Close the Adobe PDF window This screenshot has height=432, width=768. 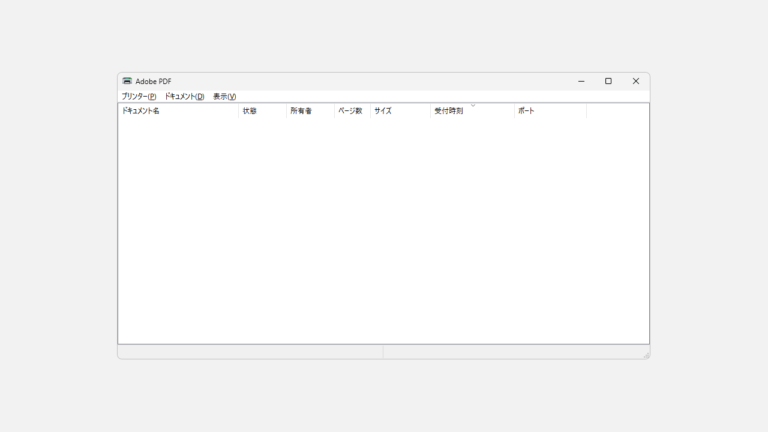(635, 81)
